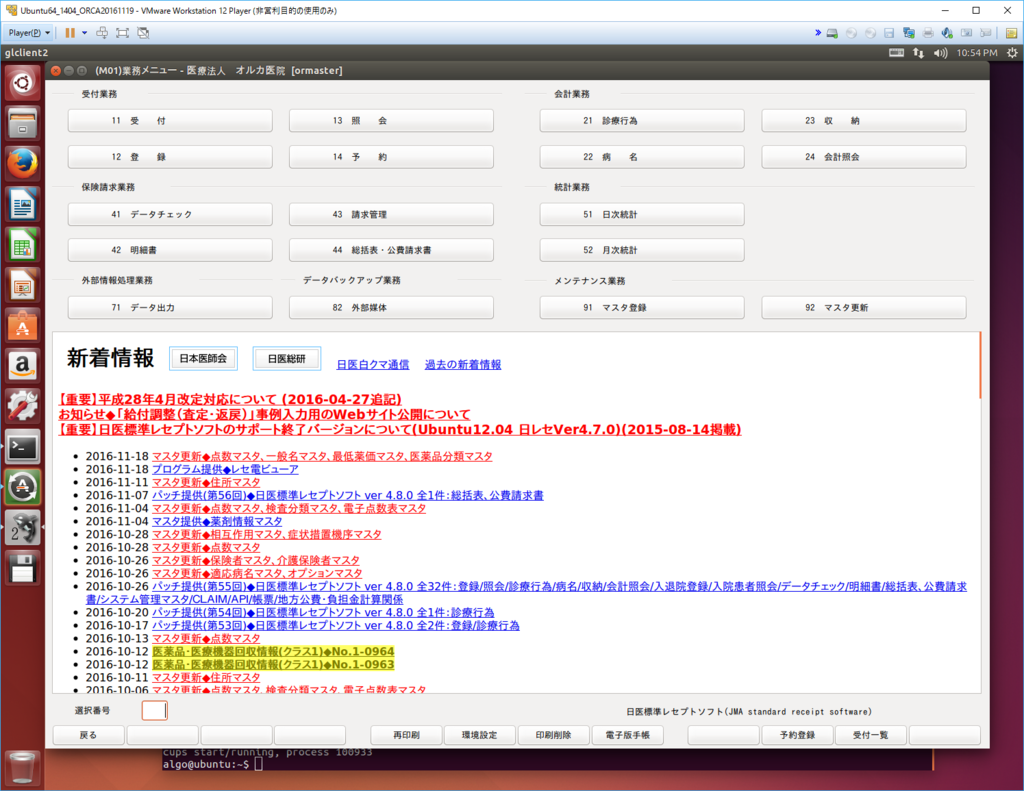The height and width of the screenshot is (791, 1024).
Task: Open 2016-11-04 マスタ提供 薬剤情報マスタ link
Action: point(217,521)
